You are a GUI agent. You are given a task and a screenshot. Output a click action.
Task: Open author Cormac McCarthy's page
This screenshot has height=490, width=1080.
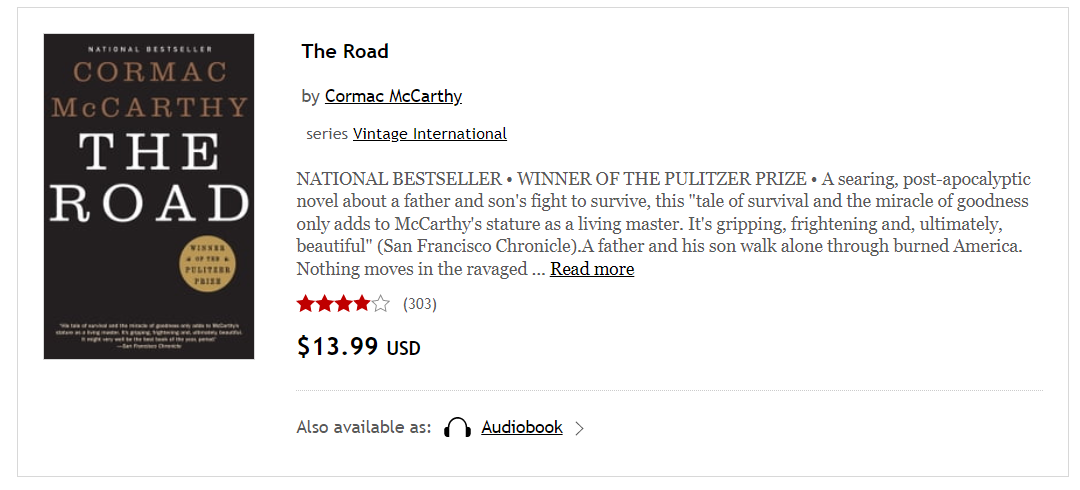pos(393,96)
